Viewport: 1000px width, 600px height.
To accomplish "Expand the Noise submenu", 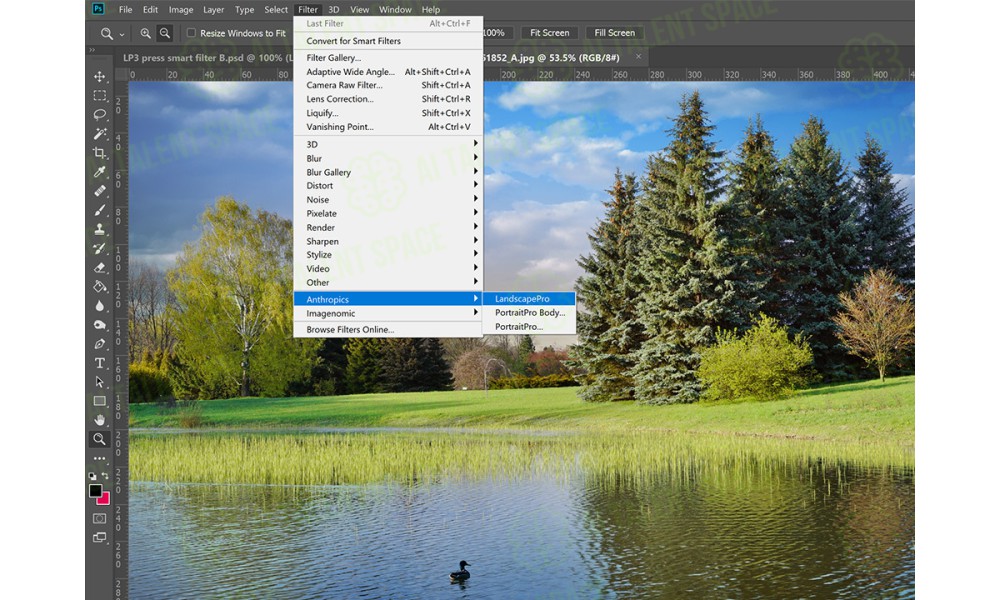I will [x=388, y=200].
